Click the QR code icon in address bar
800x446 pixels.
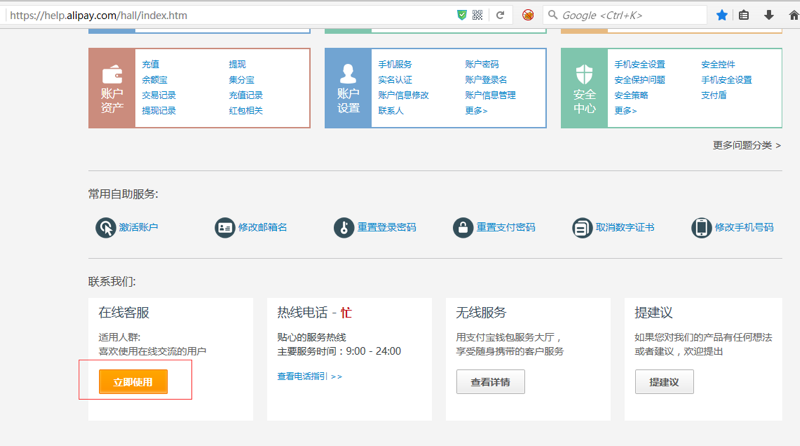tap(478, 15)
